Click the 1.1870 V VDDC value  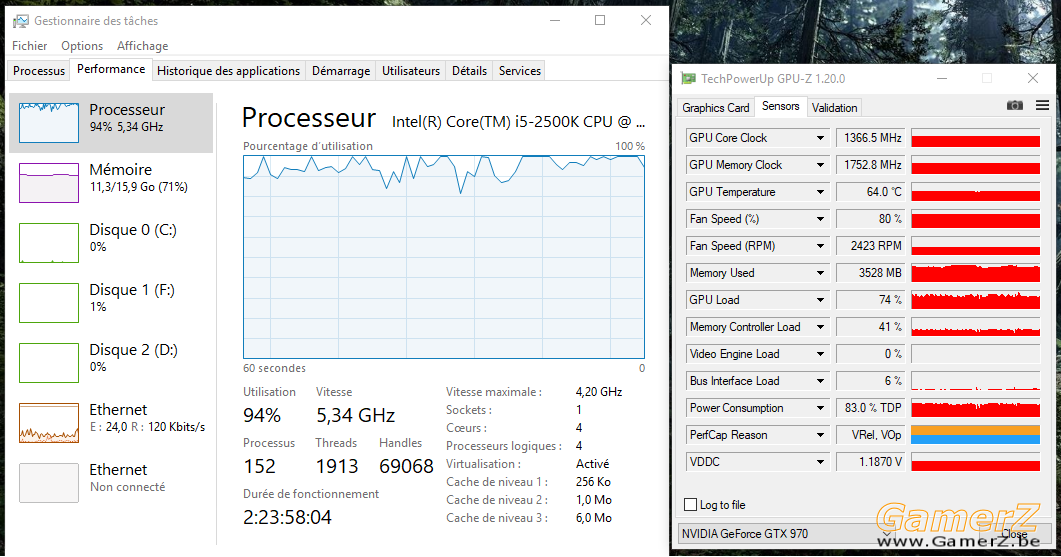pos(871,462)
